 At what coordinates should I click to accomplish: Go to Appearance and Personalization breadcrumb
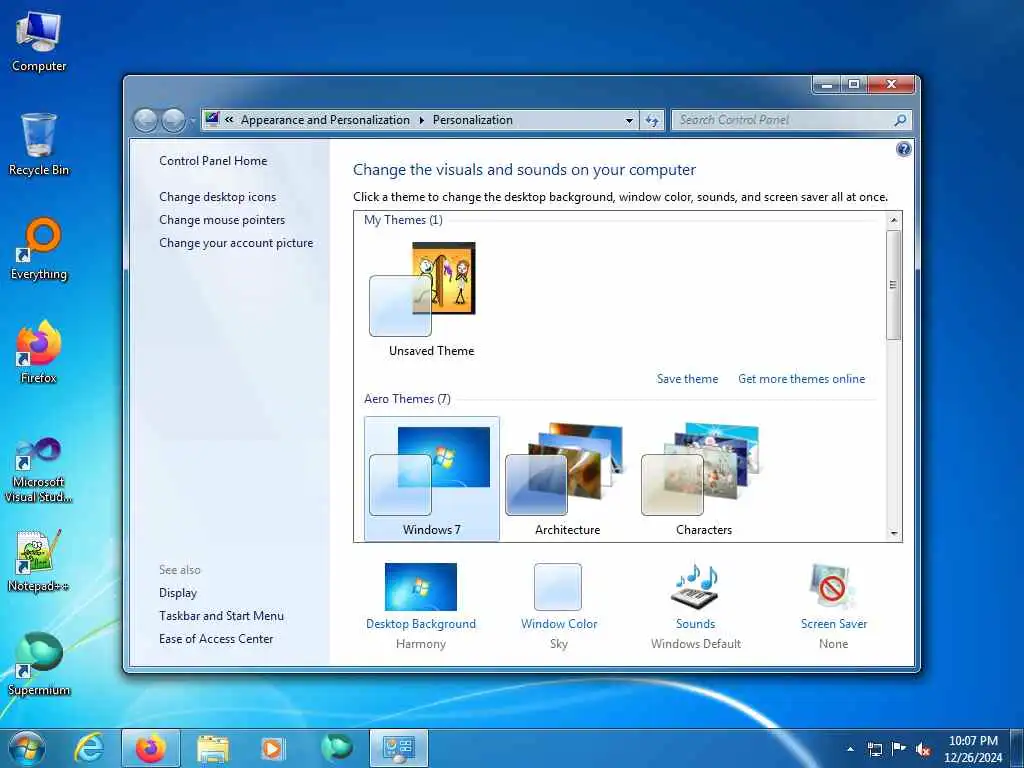click(x=325, y=120)
